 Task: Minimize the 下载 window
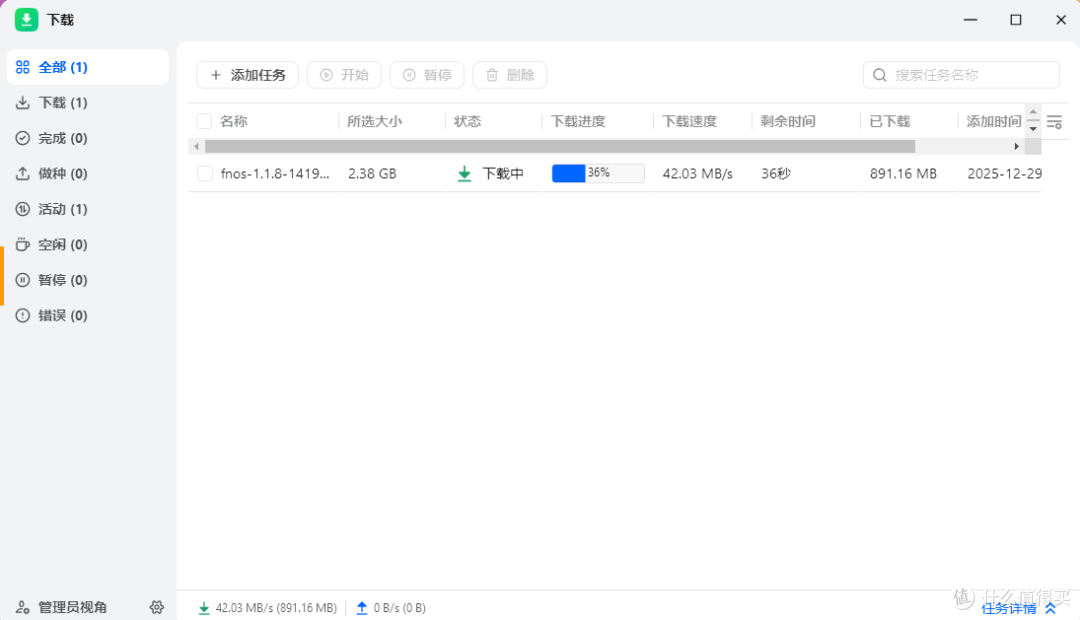(970, 20)
